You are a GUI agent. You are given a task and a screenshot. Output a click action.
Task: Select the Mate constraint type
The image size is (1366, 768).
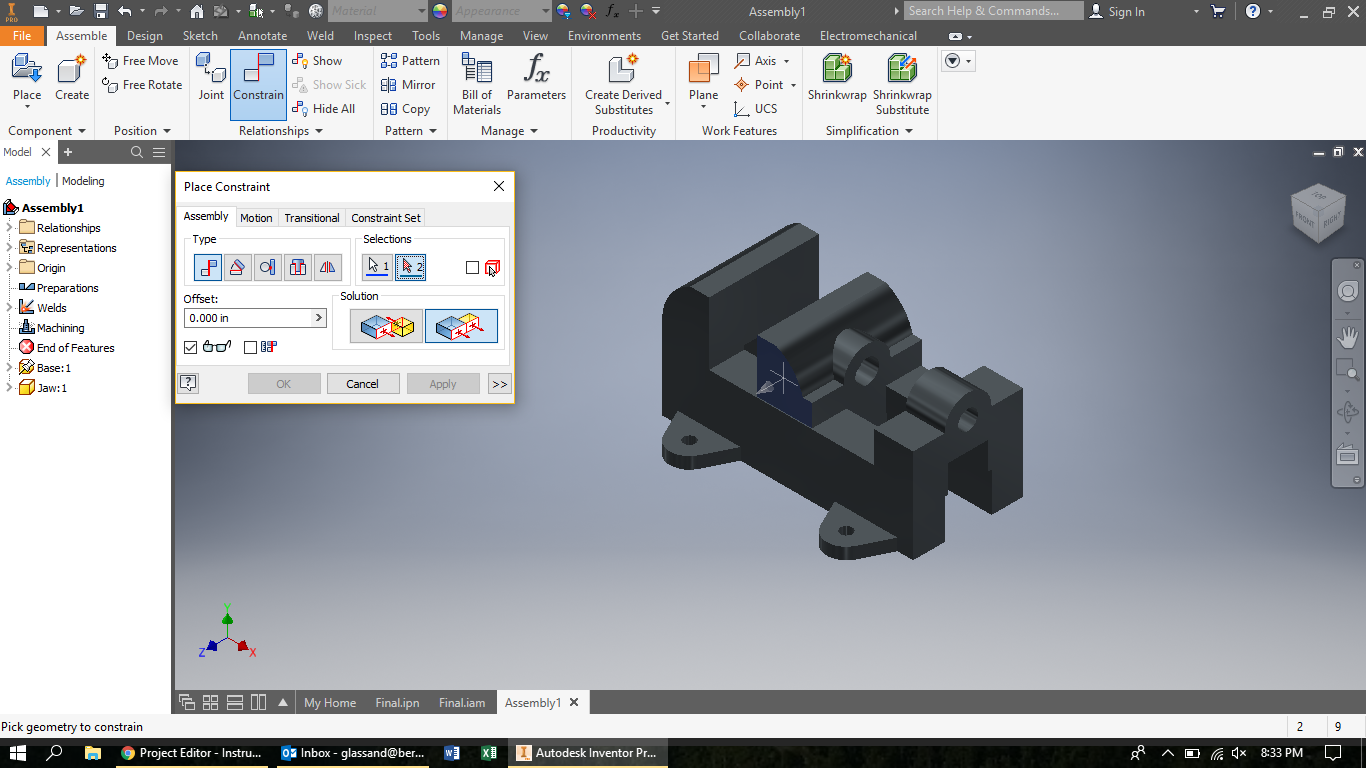(208, 267)
